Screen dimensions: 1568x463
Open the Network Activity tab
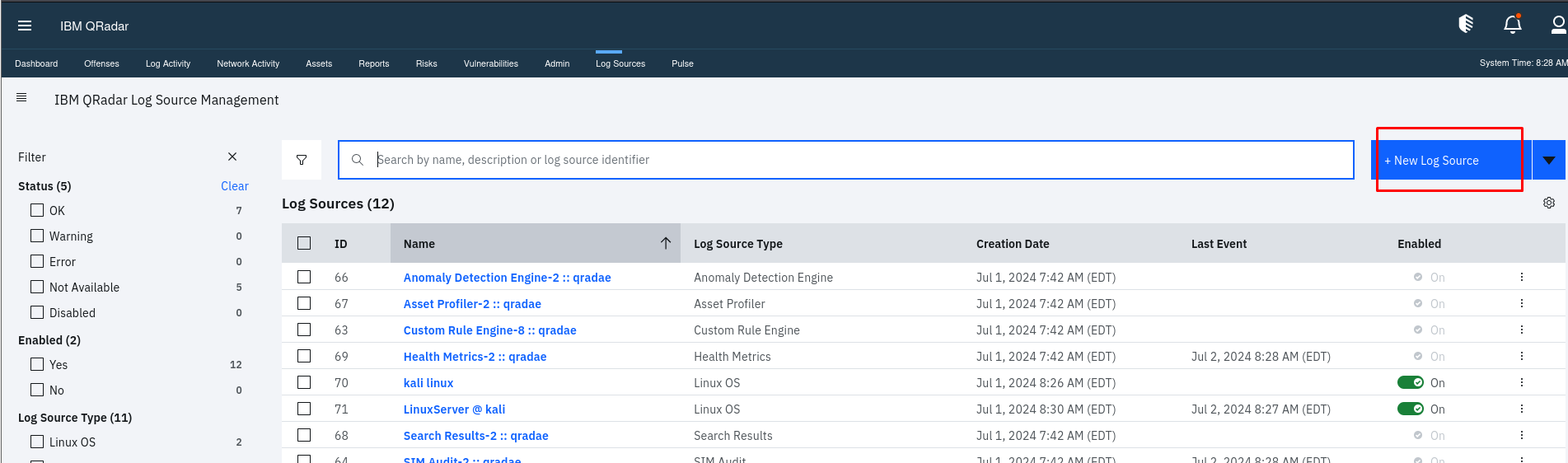248,63
